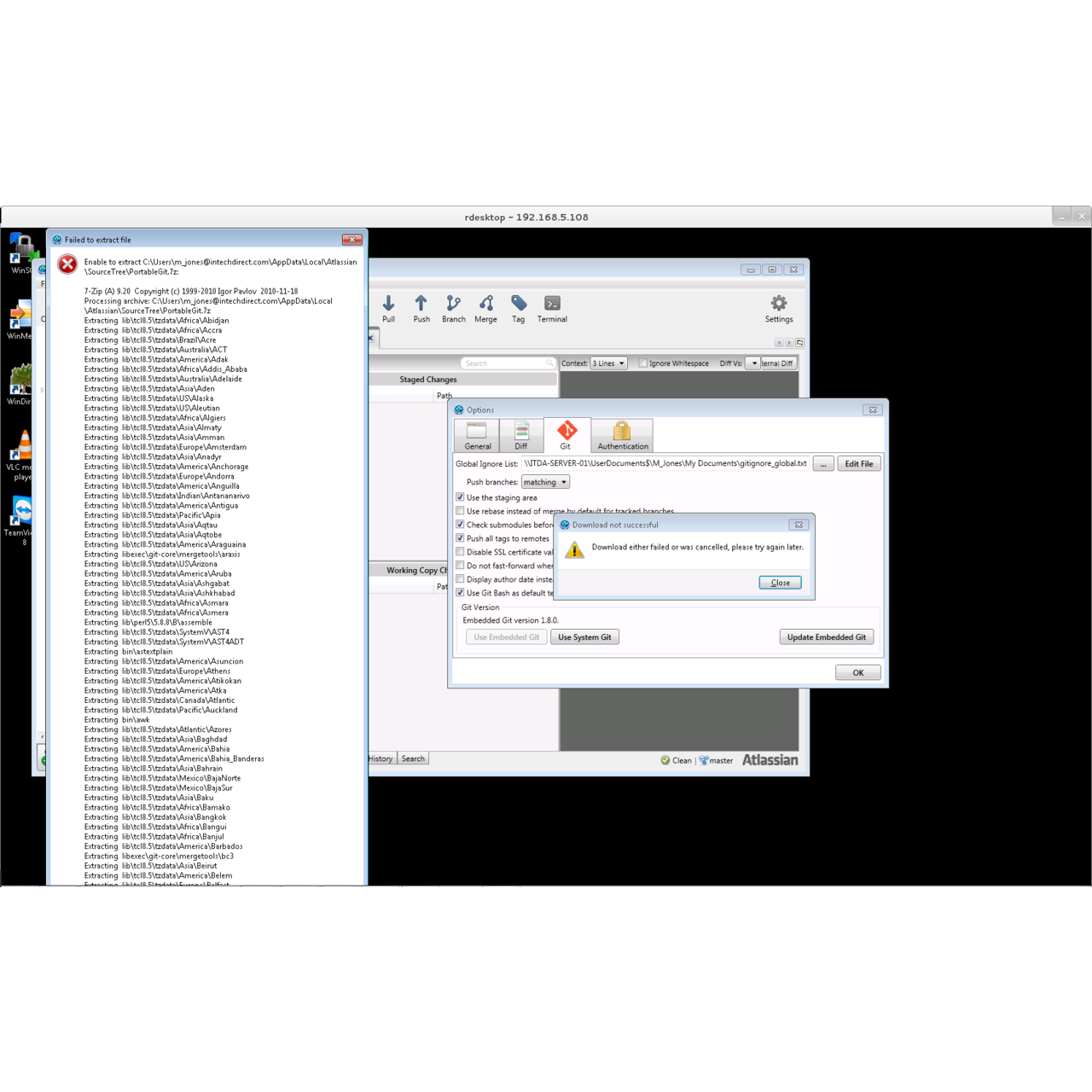The image size is (1092, 1092).
Task: Enable 'Do not fast-forward' checkbox
Action: coord(460,565)
